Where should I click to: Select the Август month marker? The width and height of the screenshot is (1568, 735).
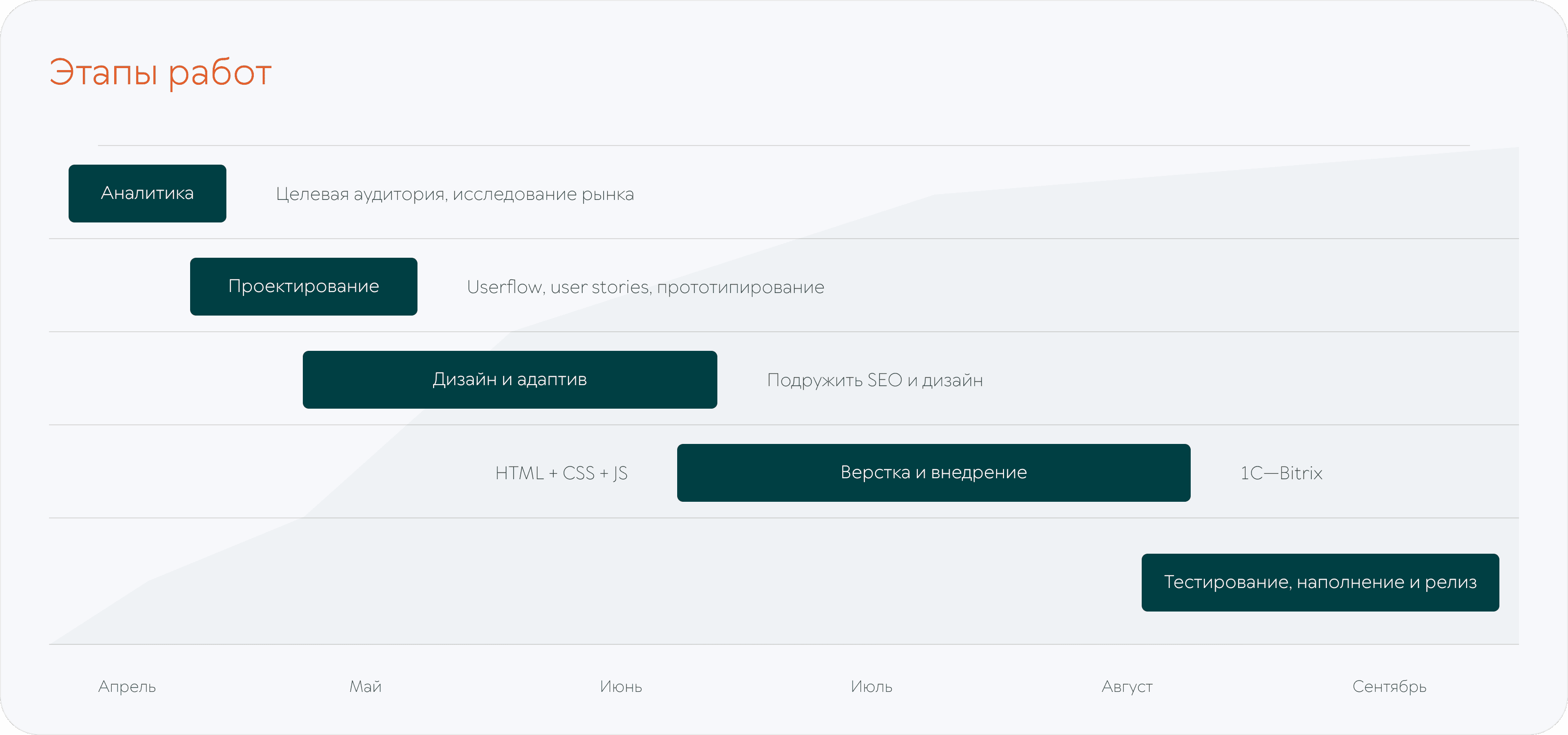(1127, 687)
